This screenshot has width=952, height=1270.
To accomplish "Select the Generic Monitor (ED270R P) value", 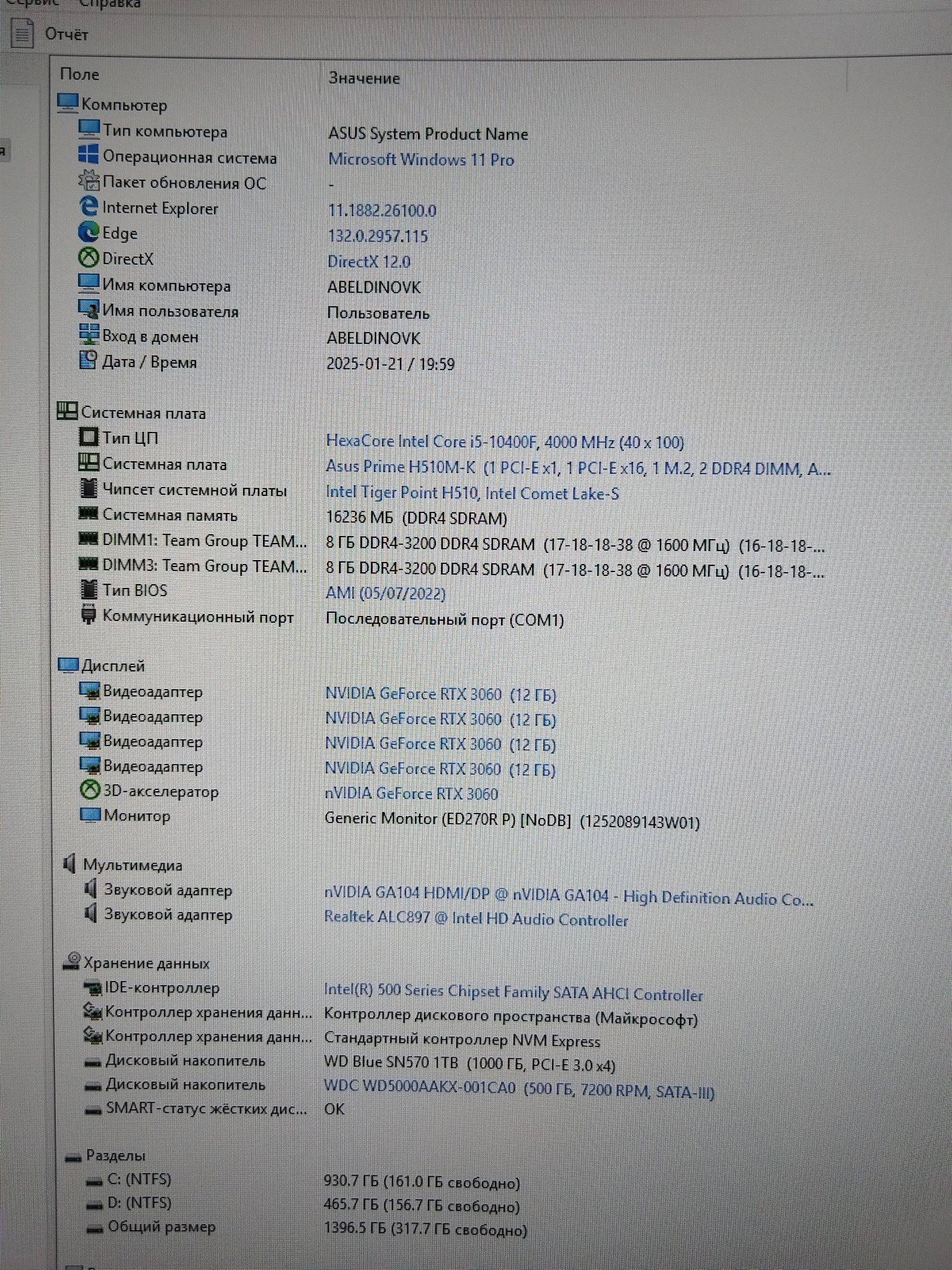I will [x=512, y=820].
